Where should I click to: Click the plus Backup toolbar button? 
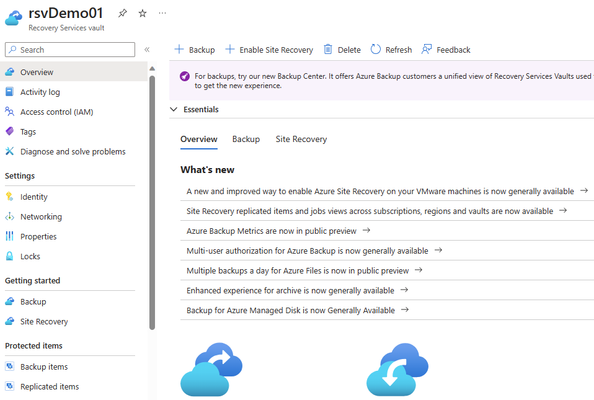click(195, 50)
